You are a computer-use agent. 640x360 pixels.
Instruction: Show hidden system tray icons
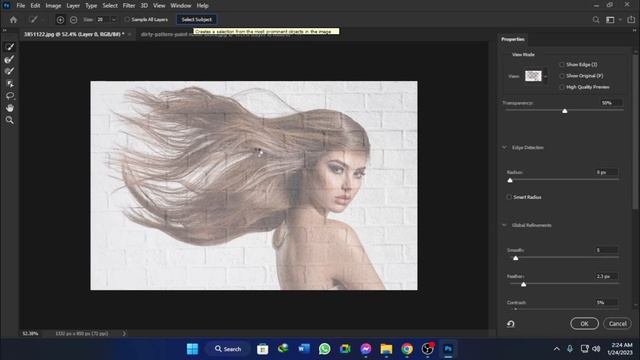pyautogui.click(x=556, y=349)
